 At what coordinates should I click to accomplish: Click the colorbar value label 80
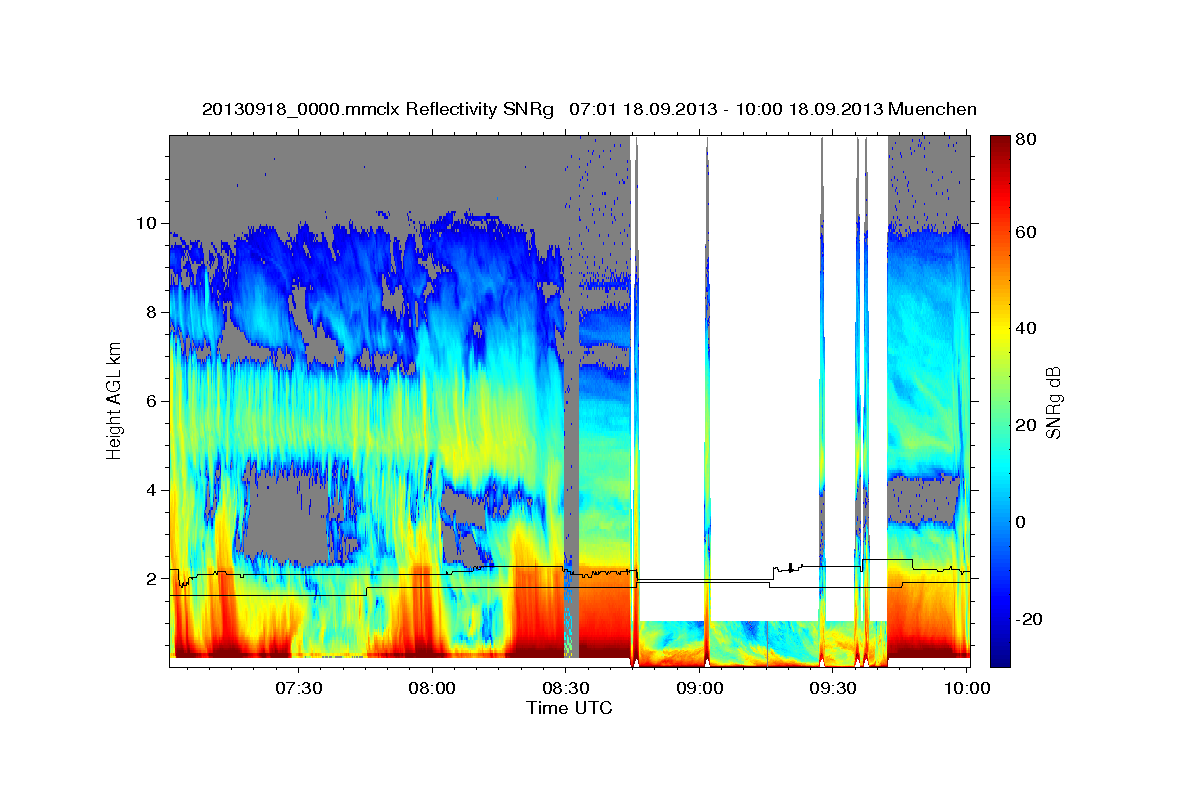1026,140
